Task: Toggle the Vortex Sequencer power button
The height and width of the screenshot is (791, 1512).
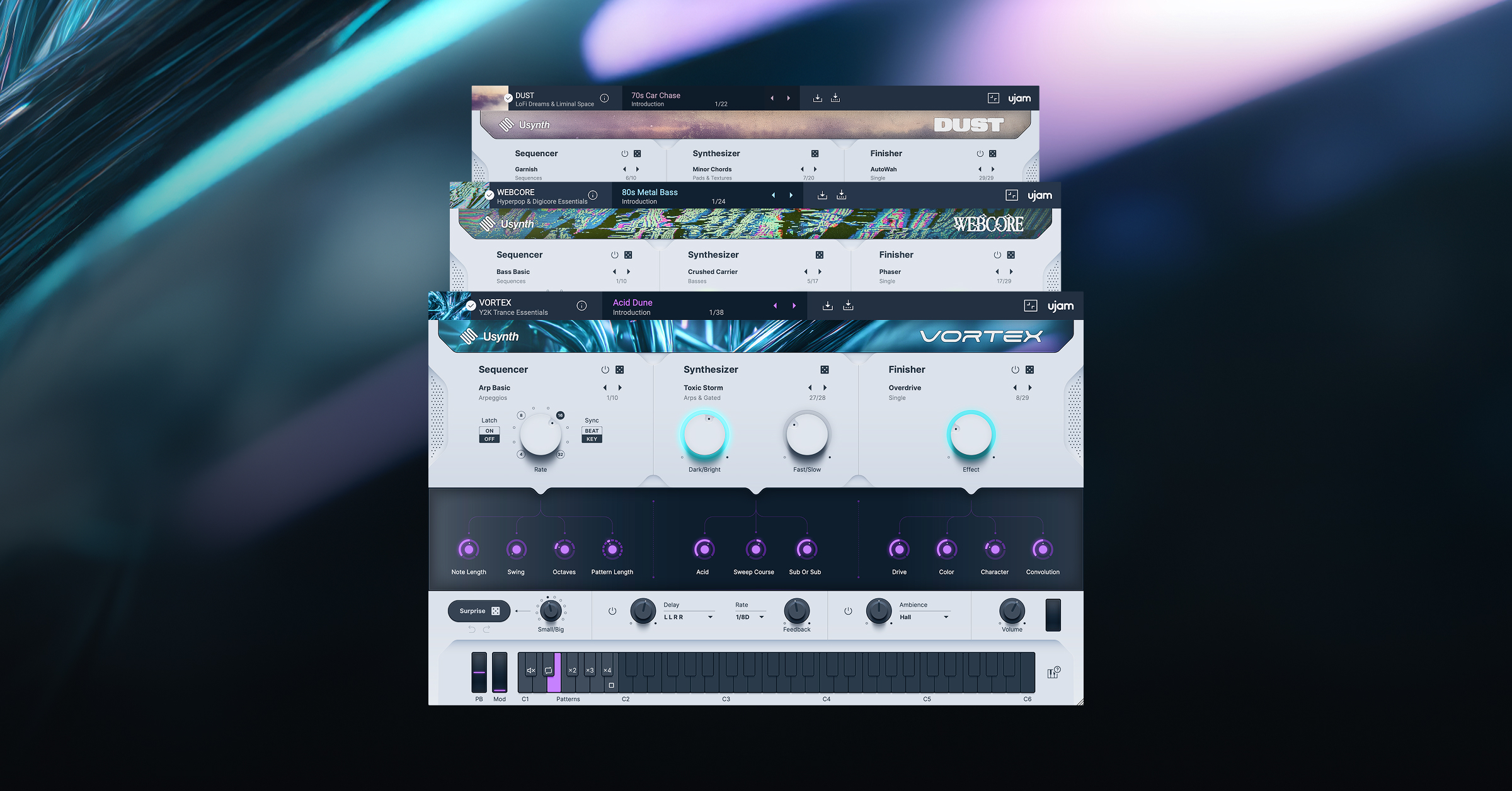Action: (605, 370)
